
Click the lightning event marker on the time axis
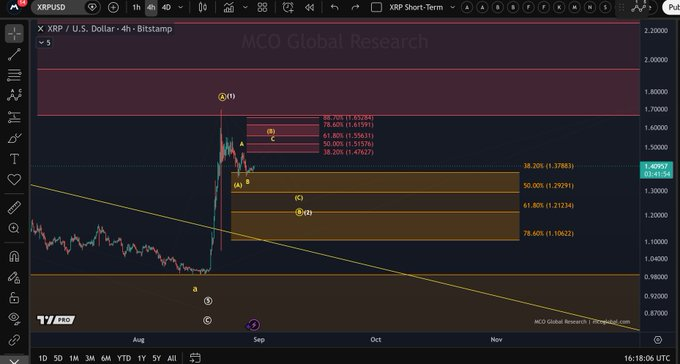(254, 325)
